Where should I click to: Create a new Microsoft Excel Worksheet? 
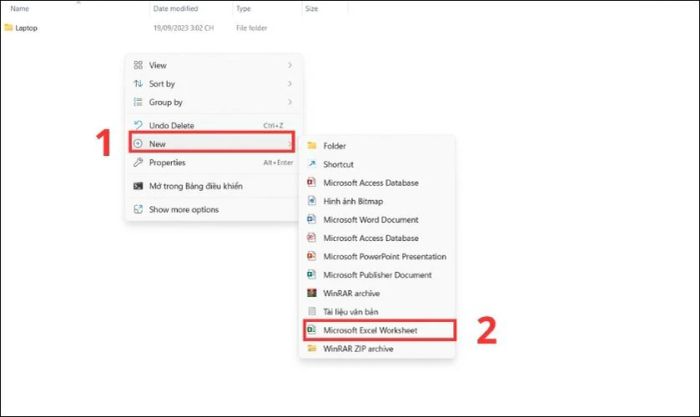[x=379, y=330]
